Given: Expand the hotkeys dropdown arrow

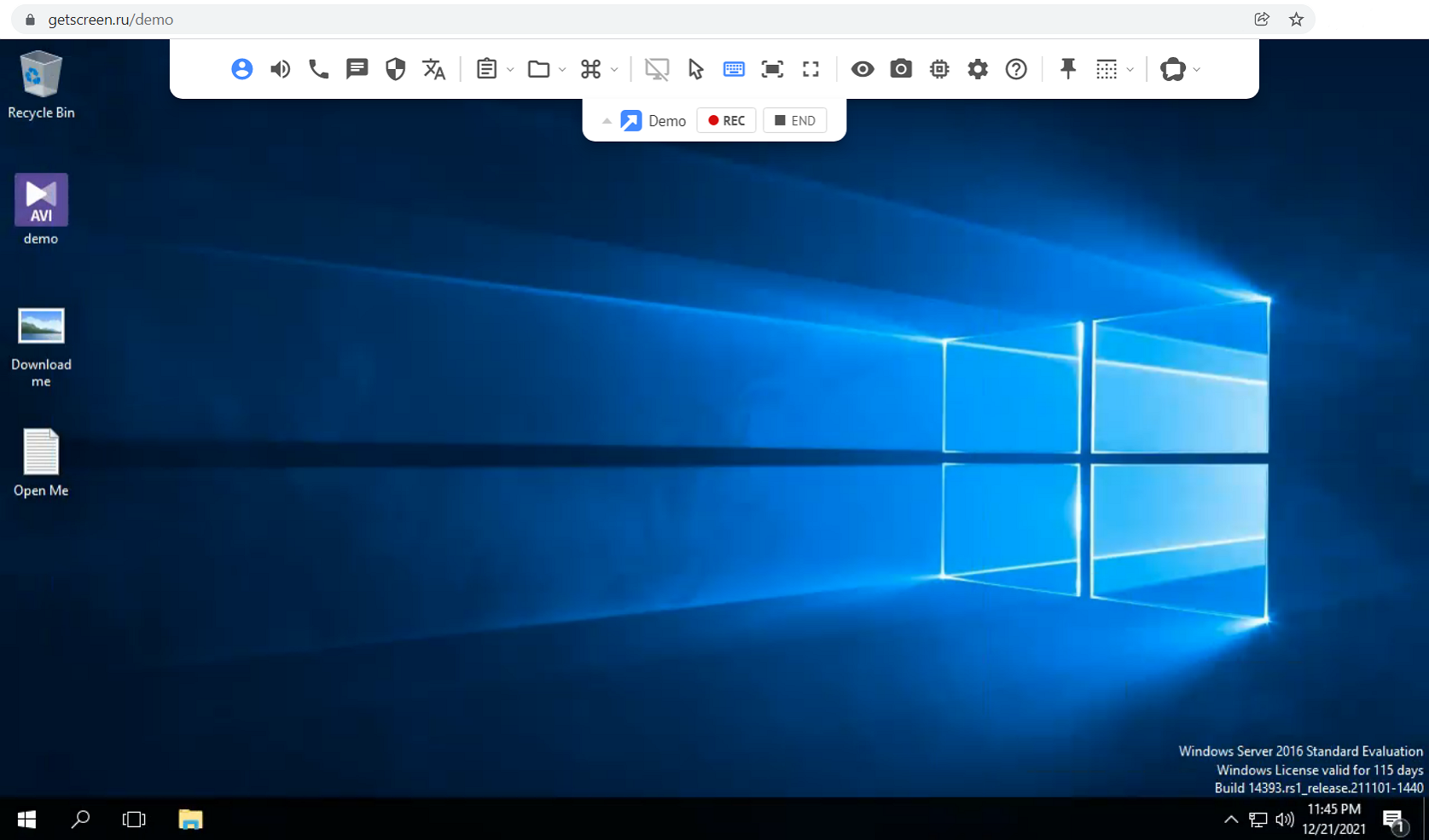Looking at the screenshot, I should point(614,70).
